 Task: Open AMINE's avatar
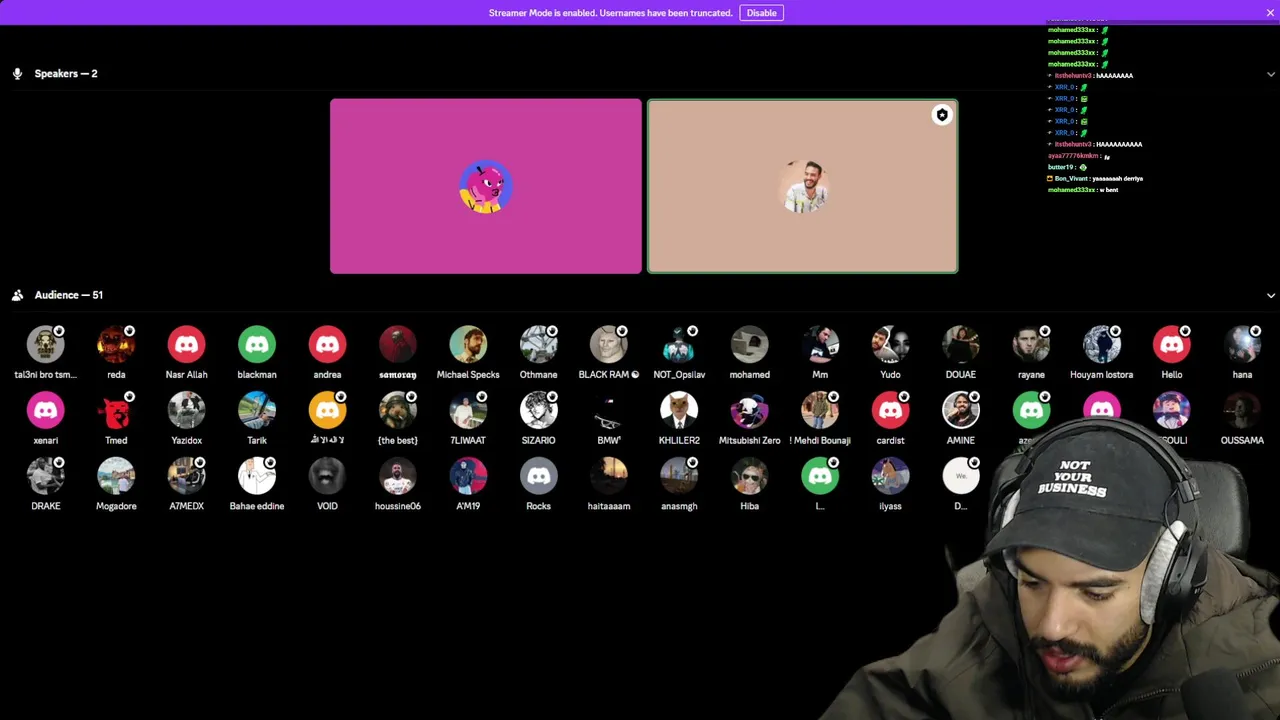pos(960,411)
